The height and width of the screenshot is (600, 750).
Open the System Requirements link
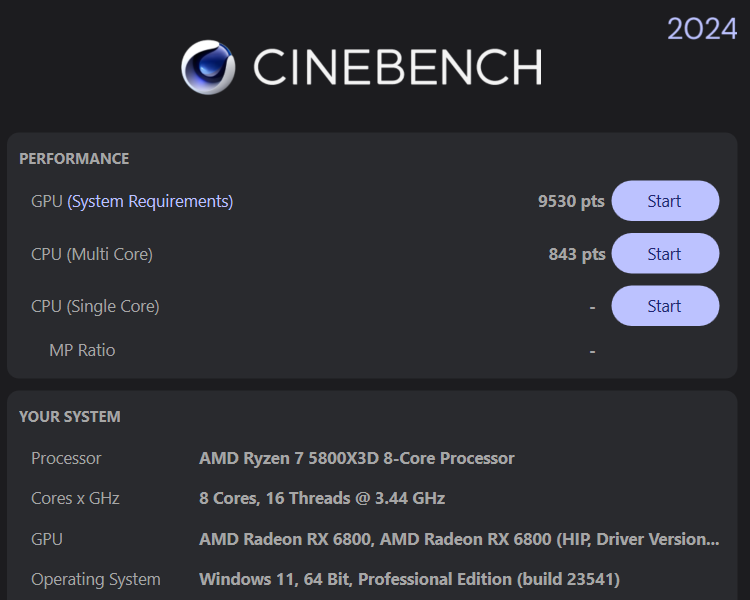(150, 201)
